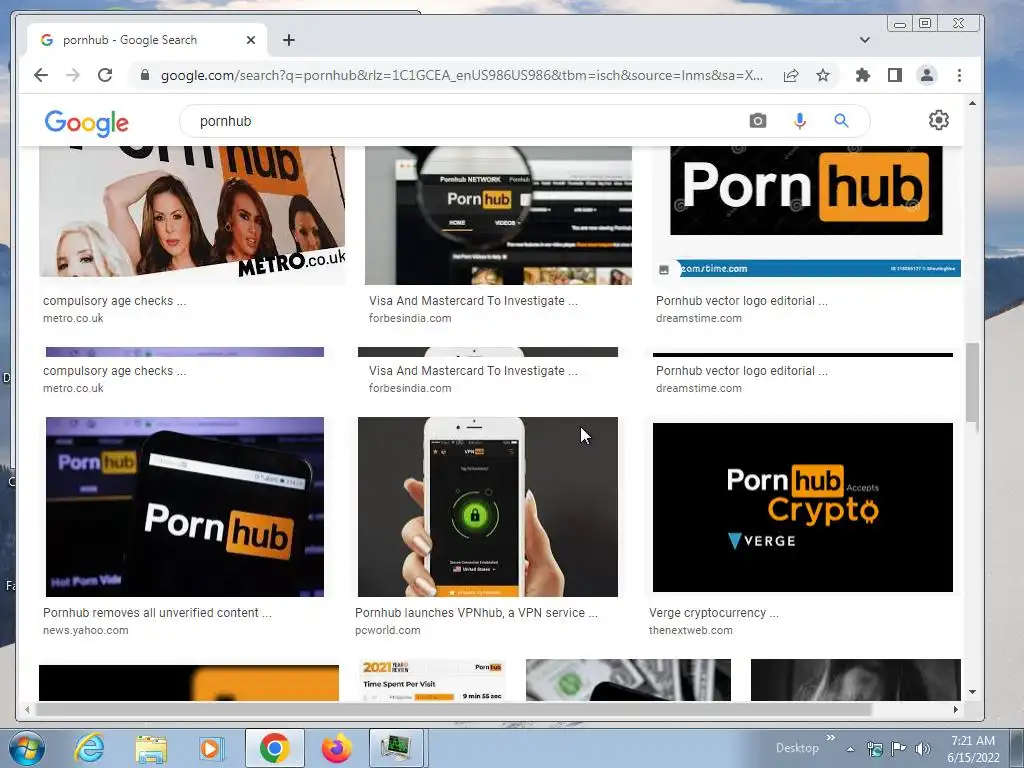Viewport: 1024px width, 768px height.
Task: Open a new tab with the plus button
Action: 289,40
